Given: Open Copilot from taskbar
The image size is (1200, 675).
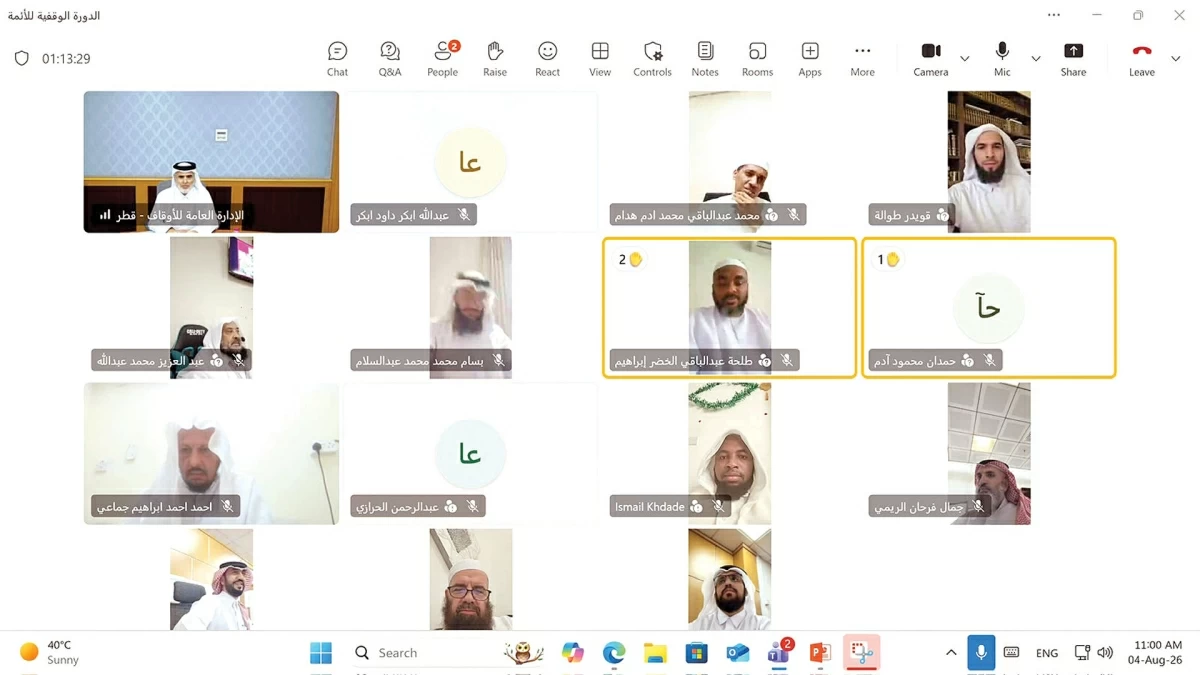Looking at the screenshot, I should [573, 653].
